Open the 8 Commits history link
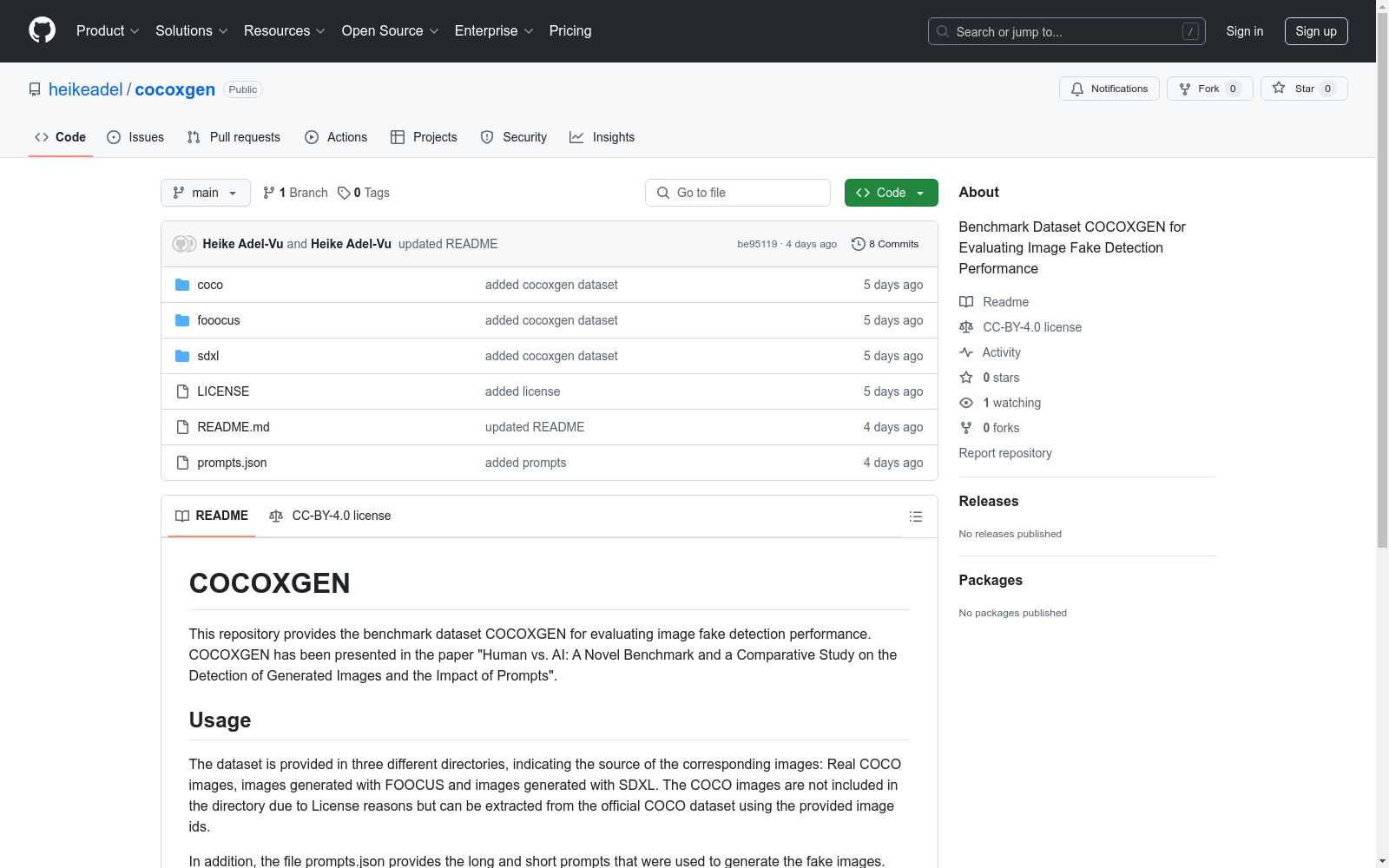The width and height of the screenshot is (1389, 868). pyautogui.click(x=885, y=244)
